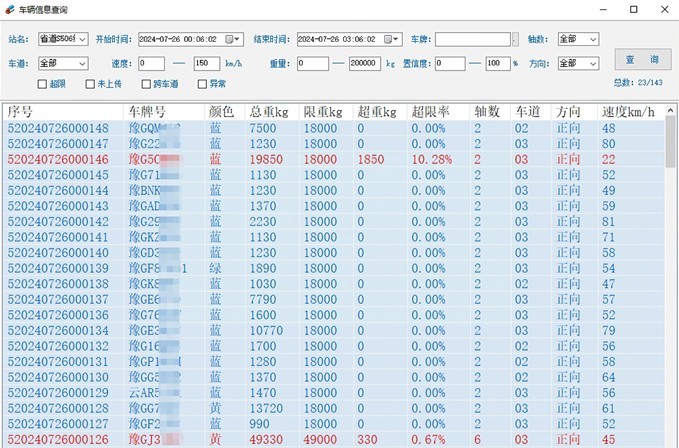This screenshot has height=448, width=679.
Task: Check the 异常 abnormal checkbox
Action: pyautogui.click(x=202, y=84)
